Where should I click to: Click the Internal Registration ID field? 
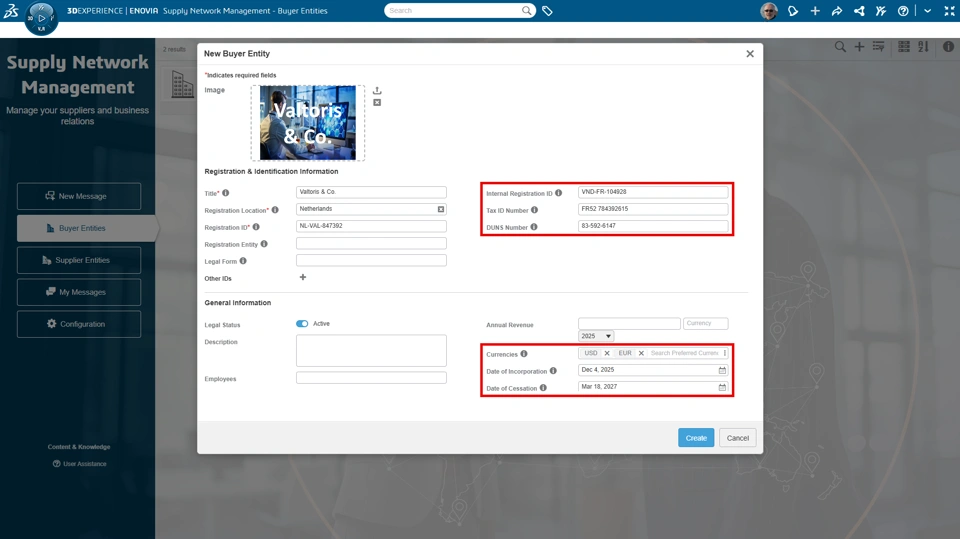pos(653,192)
